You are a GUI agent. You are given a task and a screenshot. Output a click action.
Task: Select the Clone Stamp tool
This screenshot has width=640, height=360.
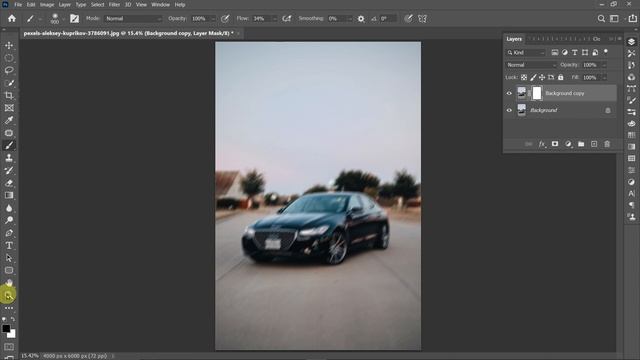tap(9, 158)
